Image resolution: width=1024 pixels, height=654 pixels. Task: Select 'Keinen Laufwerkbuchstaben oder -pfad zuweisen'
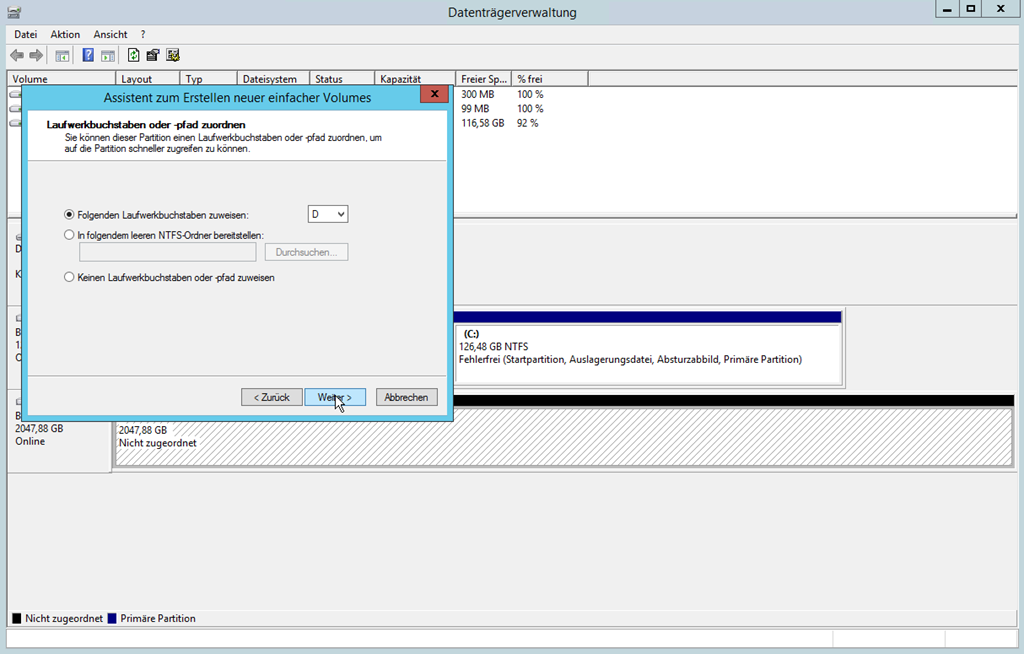69,278
